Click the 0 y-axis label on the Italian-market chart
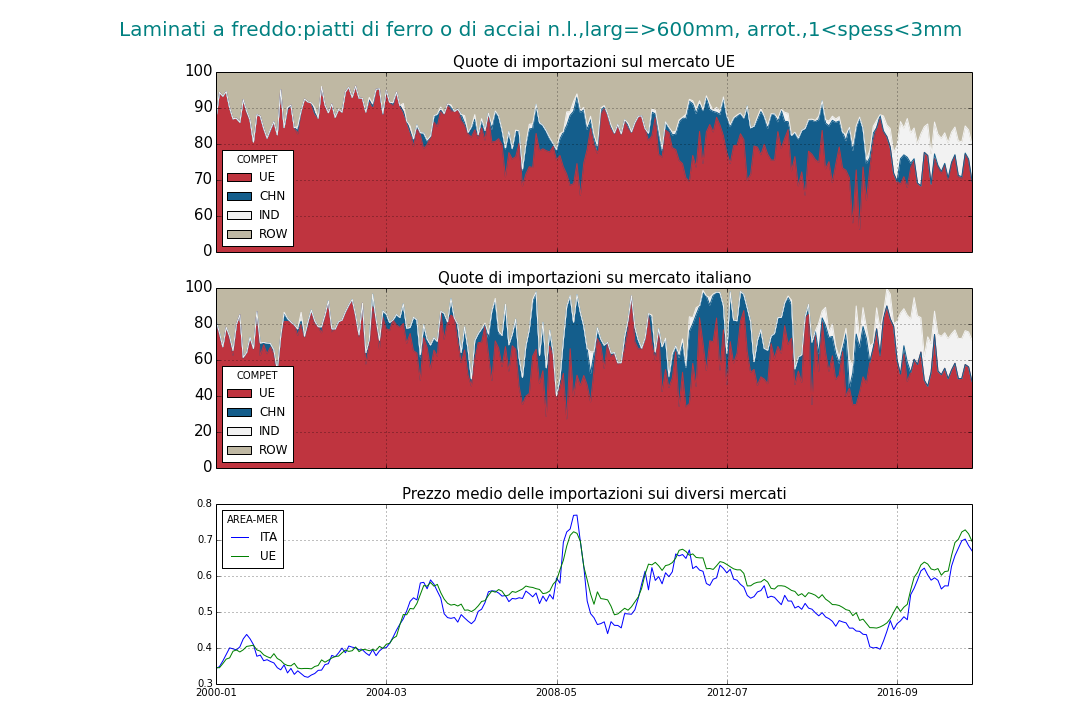Image resolution: width=1080 pixels, height=720 pixels. [x=207, y=466]
